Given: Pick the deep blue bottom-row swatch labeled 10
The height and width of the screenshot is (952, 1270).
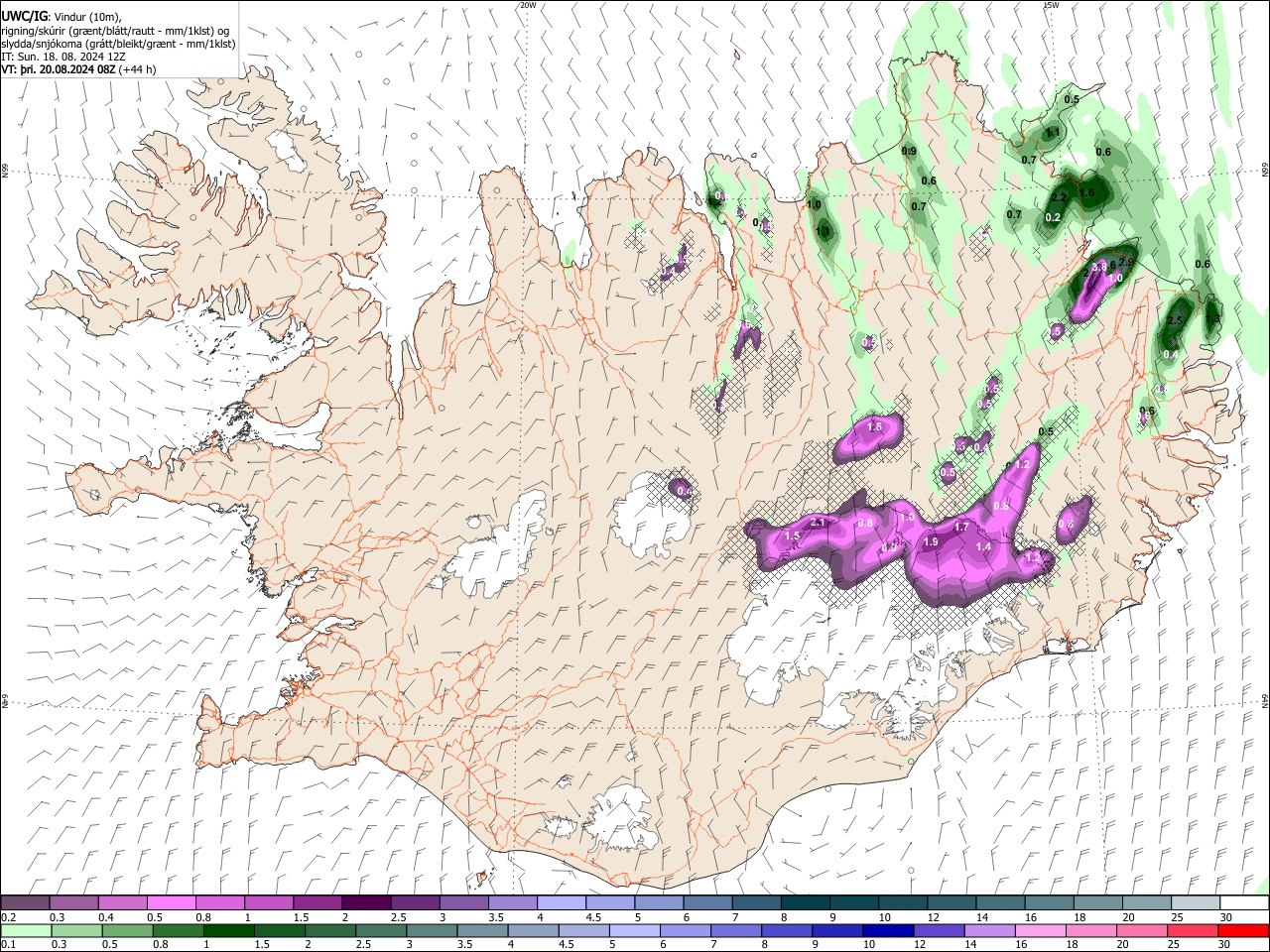Looking at the screenshot, I should pos(889,931).
